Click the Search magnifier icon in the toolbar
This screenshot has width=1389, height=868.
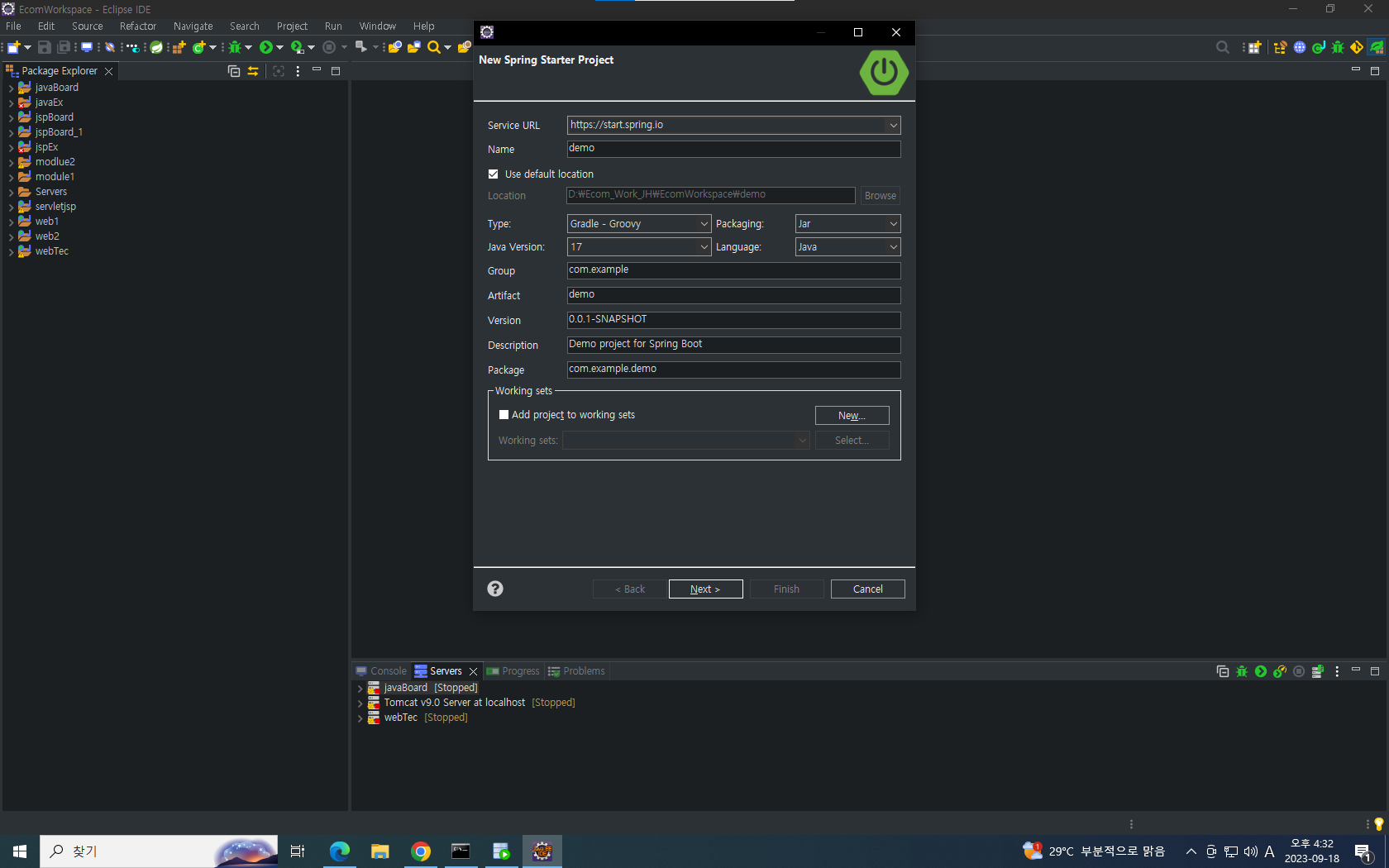click(433, 47)
